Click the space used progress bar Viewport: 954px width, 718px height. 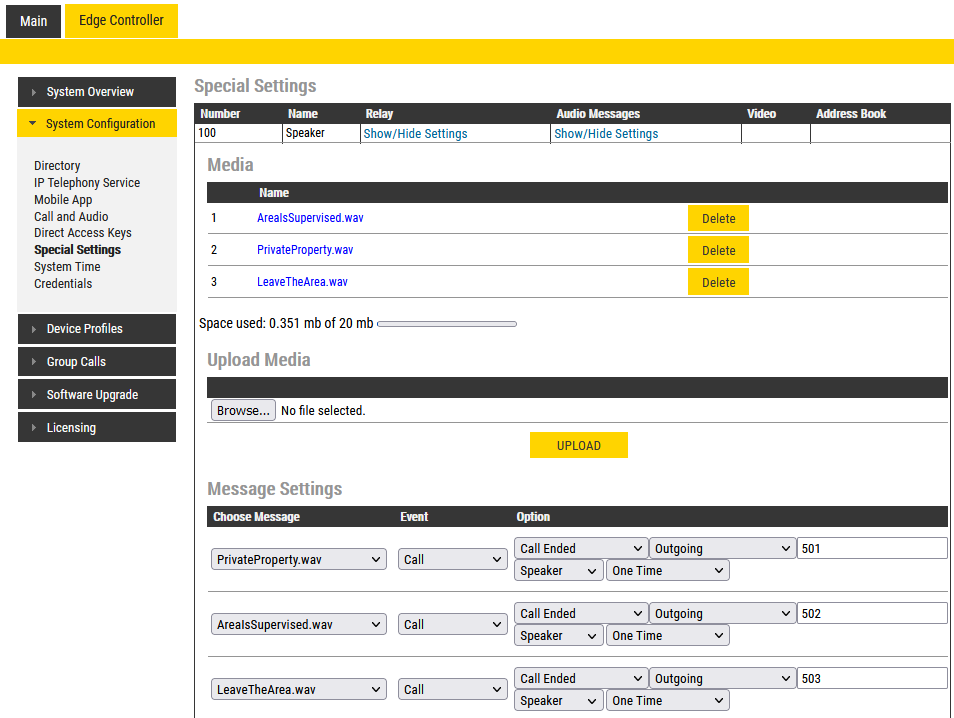447,324
